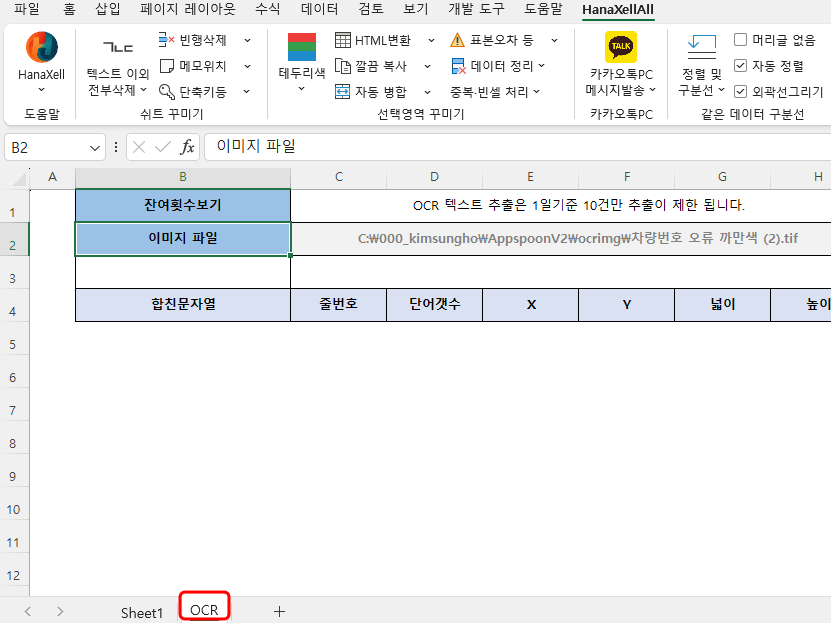831x623 pixels.
Task: Select column C header
Action: [339, 177]
